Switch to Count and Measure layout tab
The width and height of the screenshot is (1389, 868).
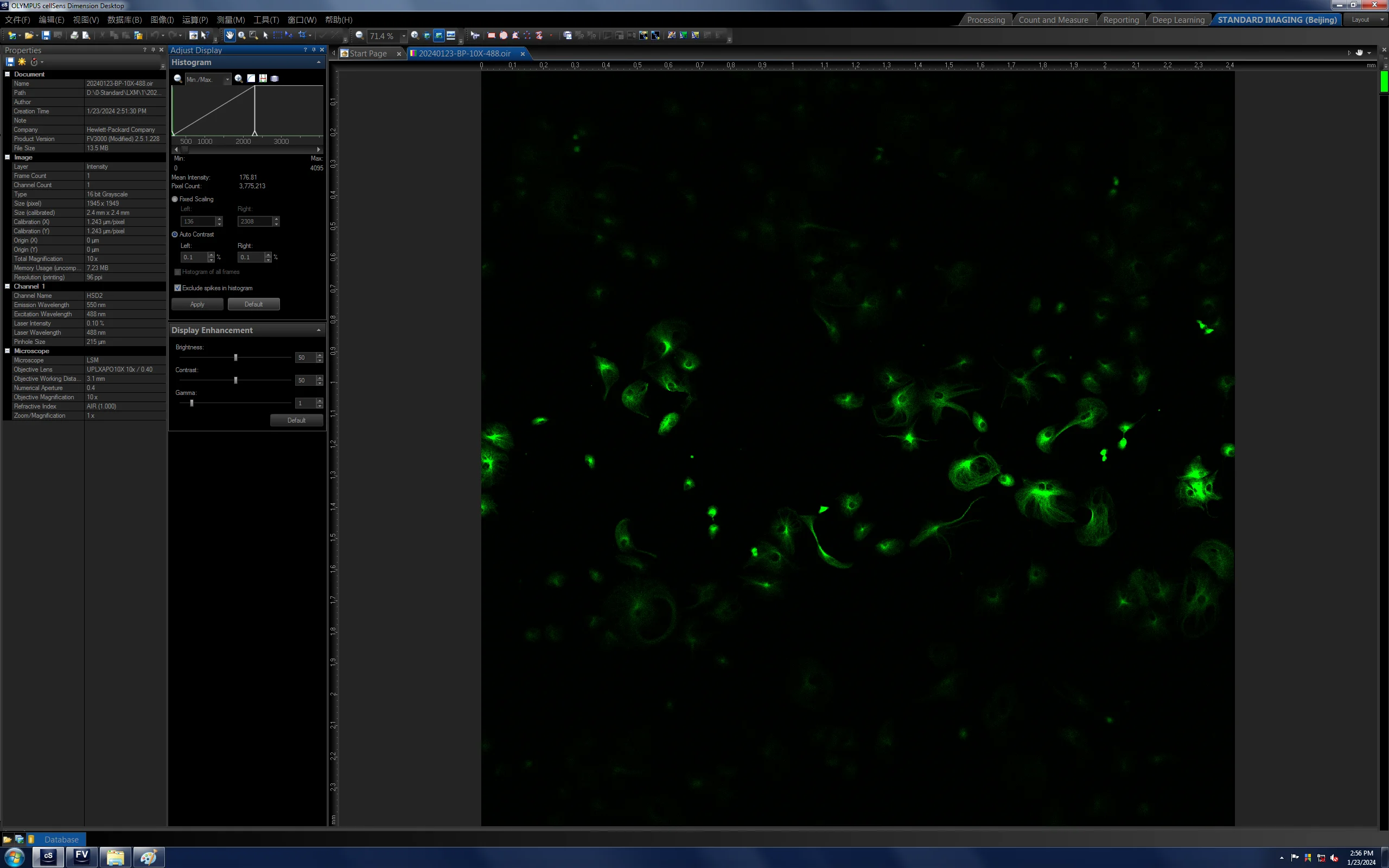[1053, 20]
